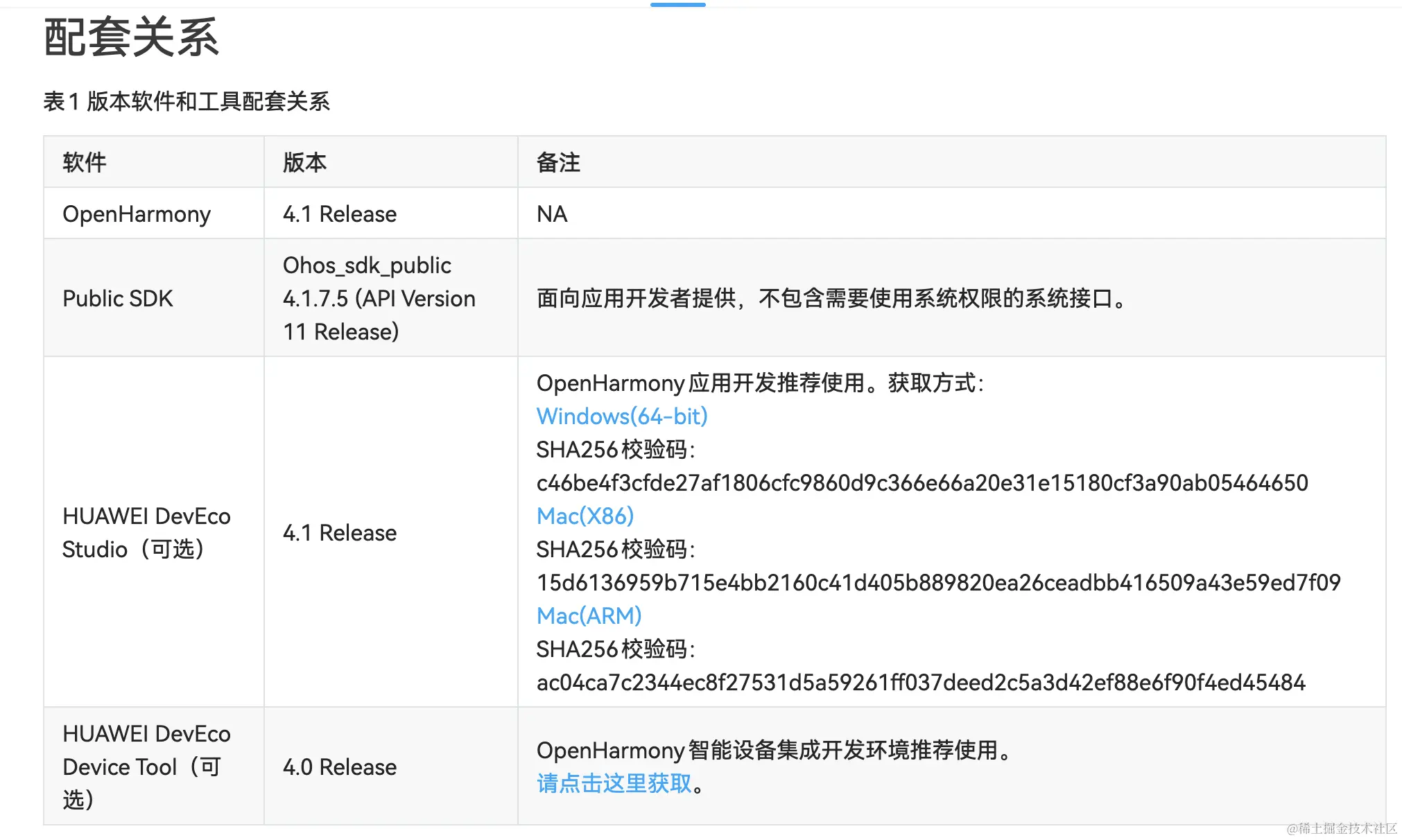The height and width of the screenshot is (840, 1402).
Task: Click the Windows SHA256 hash starting c46be4f3
Action: click(x=921, y=483)
